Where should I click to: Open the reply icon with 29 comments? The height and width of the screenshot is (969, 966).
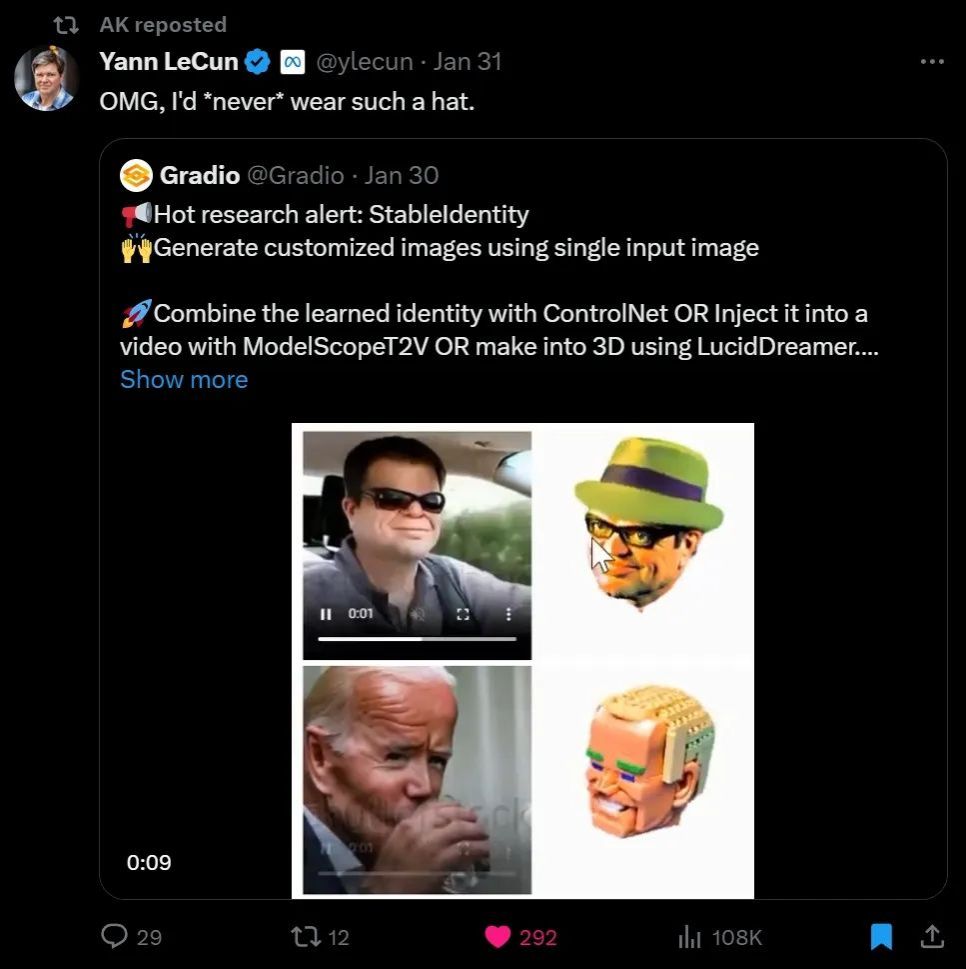(116, 936)
